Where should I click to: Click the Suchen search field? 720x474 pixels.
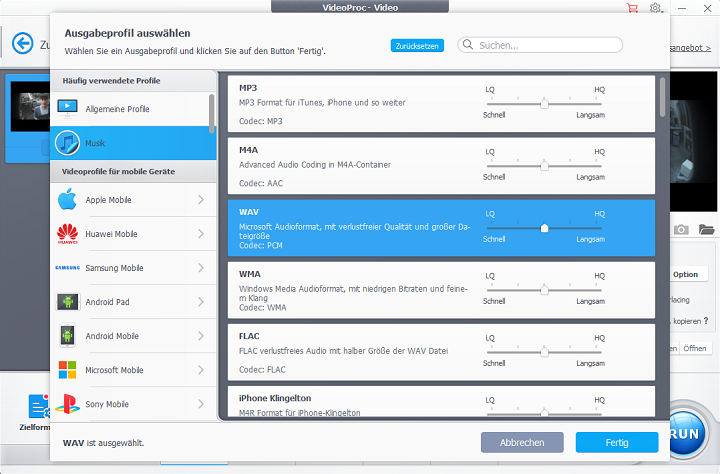(540, 45)
